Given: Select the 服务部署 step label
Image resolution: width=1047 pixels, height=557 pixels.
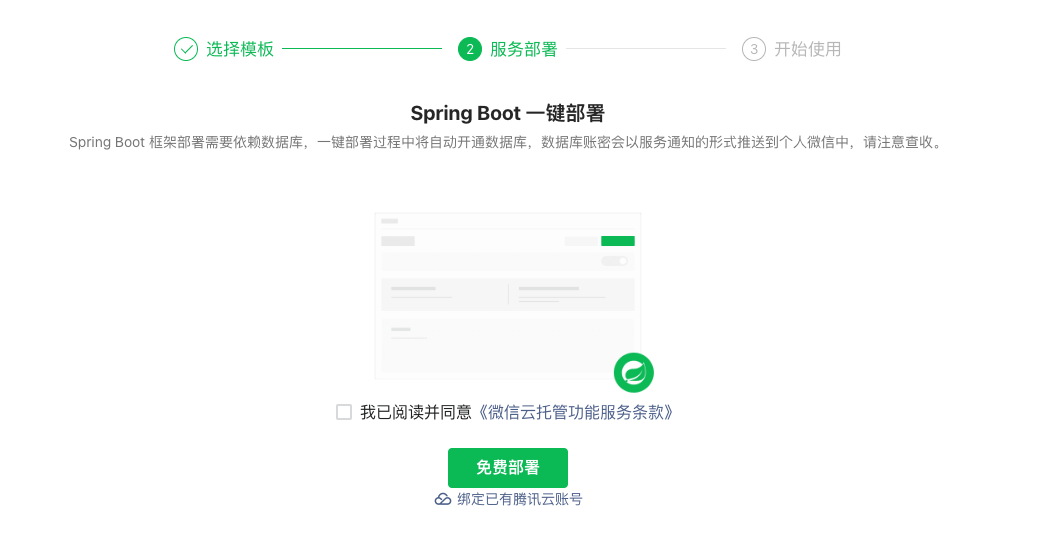Looking at the screenshot, I should tap(524, 49).
